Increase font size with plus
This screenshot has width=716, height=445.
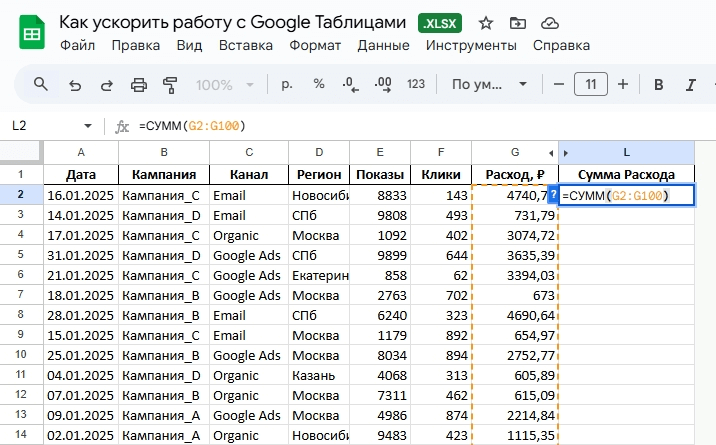pos(623,84)
